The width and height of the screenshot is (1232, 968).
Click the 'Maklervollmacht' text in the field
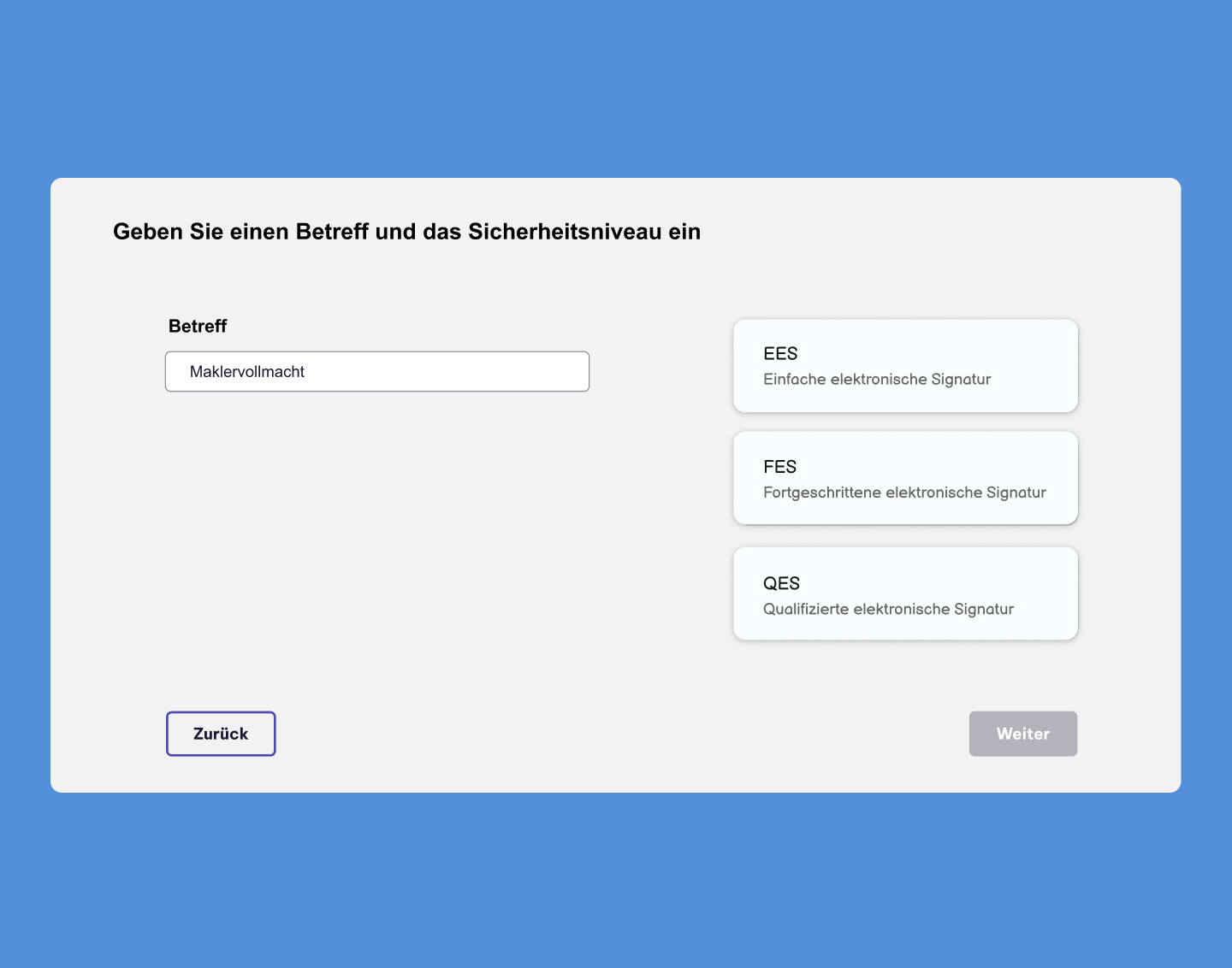(247, 372)
